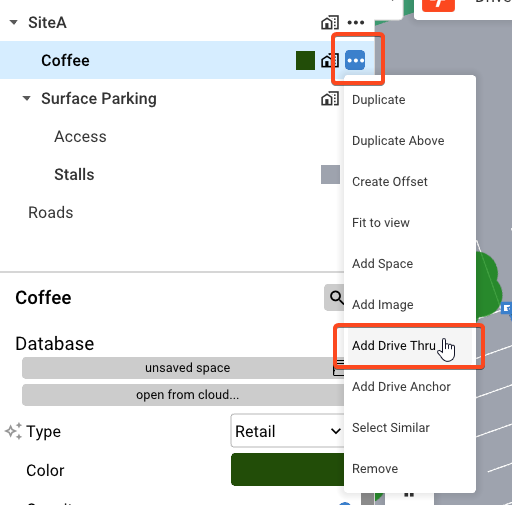
Task: Click the gray Stalls color swatch
Action: 330,175
